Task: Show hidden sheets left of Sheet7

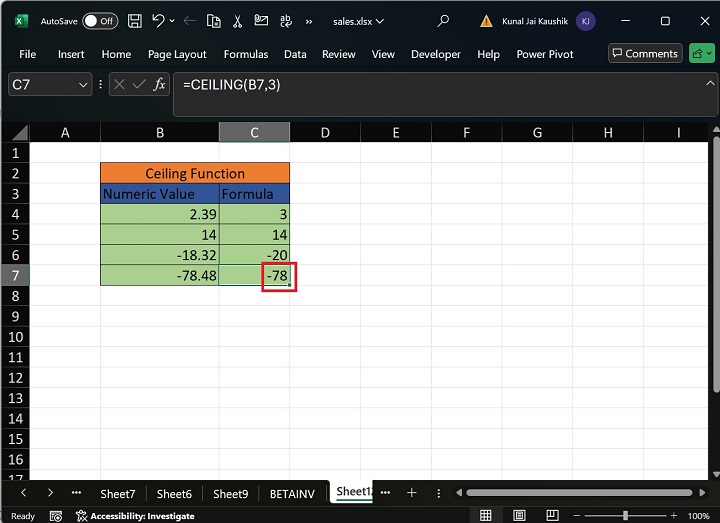Action: pos(76,493)
